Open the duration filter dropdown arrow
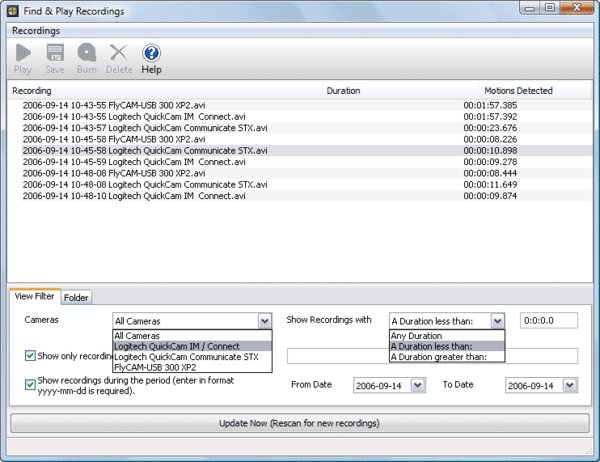 (x=497, y=321)
